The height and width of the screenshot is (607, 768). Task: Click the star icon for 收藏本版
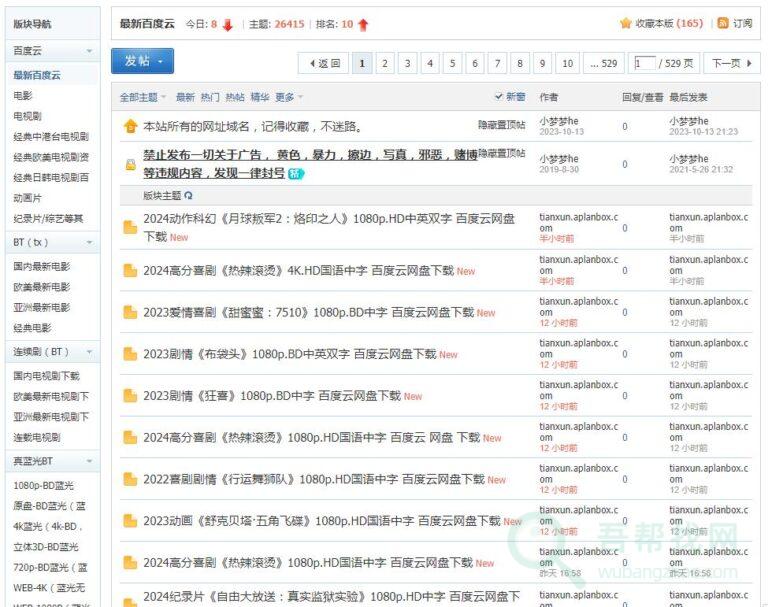point(625,23)
